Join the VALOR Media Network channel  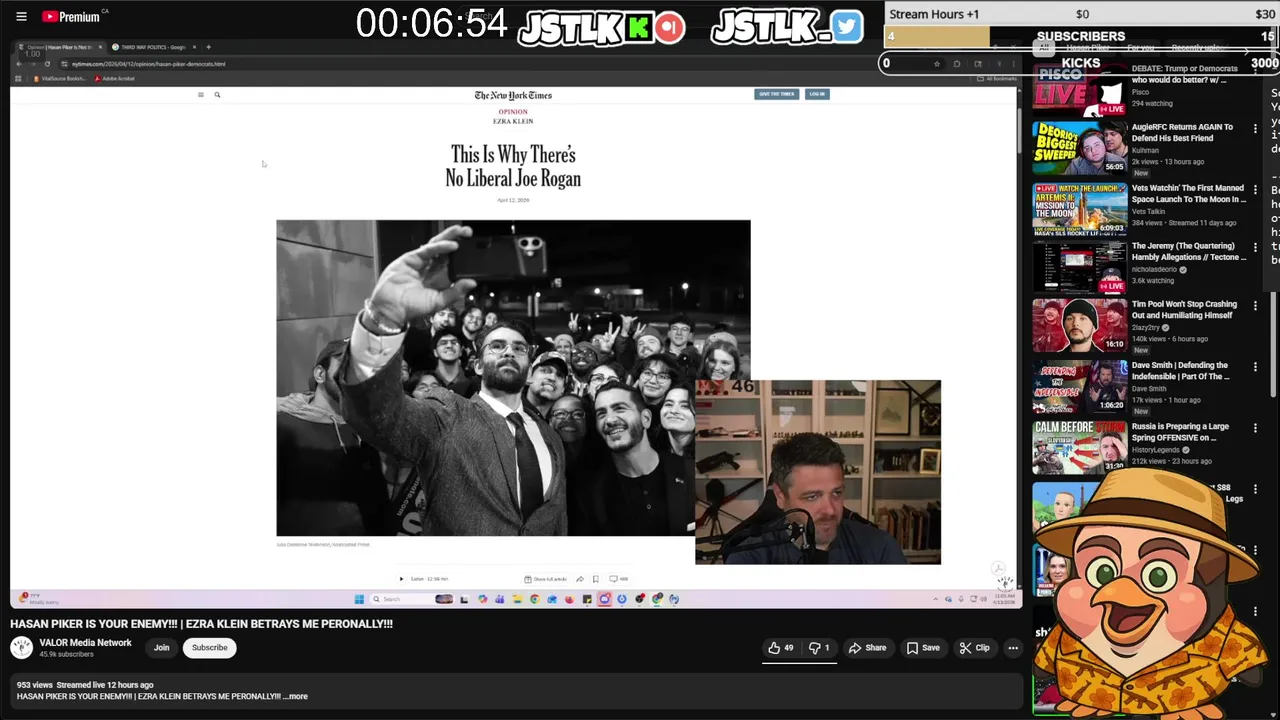pos(161,648)
